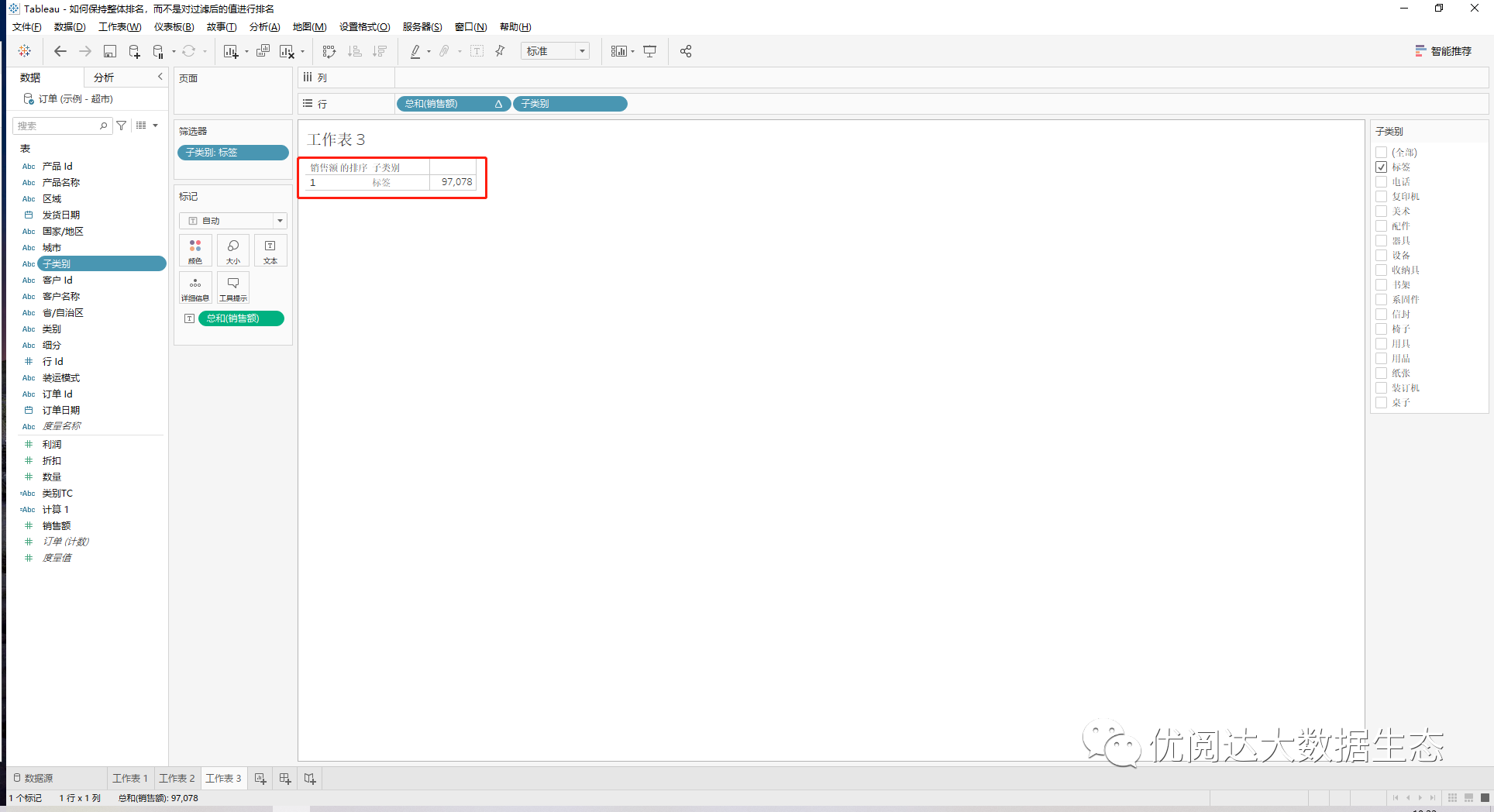Click the new story tab icon
Screen dimensions: 1494x812
310,778
